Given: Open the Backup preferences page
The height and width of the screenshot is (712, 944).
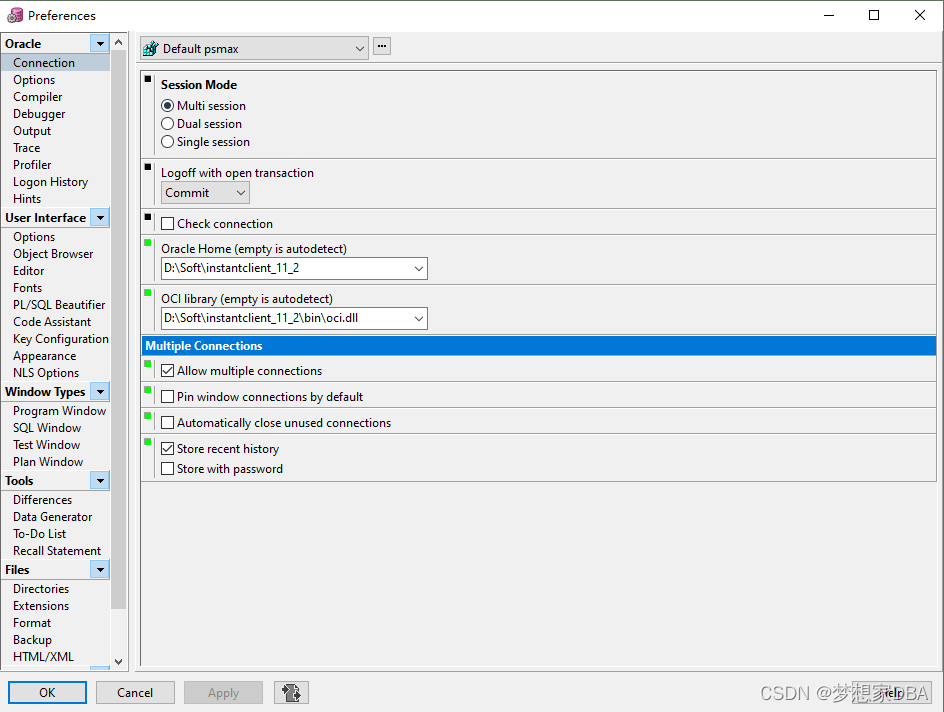Looking at the screenshot, I should tap(33, 640).
